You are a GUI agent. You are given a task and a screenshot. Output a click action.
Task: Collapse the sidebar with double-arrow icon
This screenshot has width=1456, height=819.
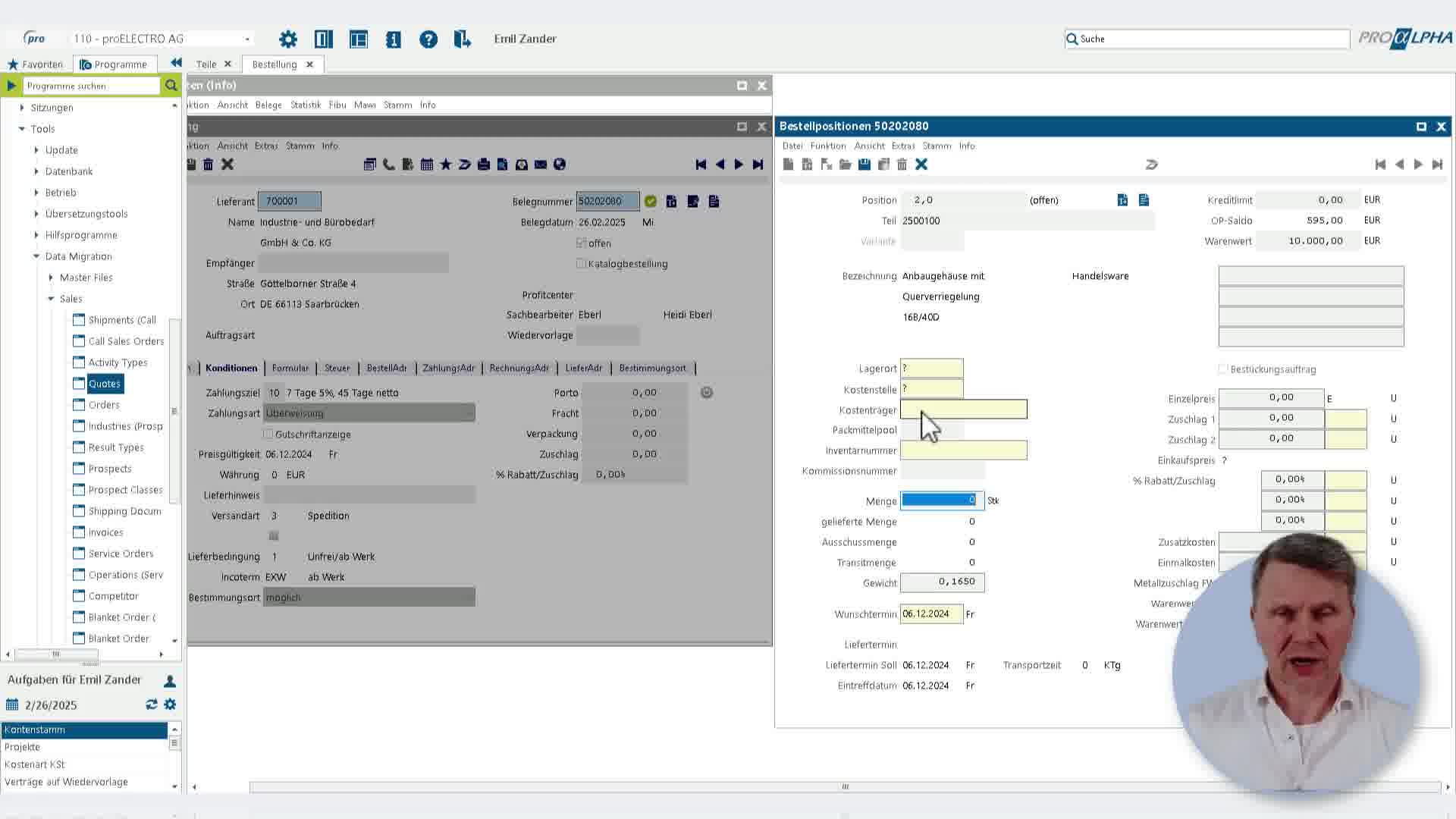[x=176, y=63]
